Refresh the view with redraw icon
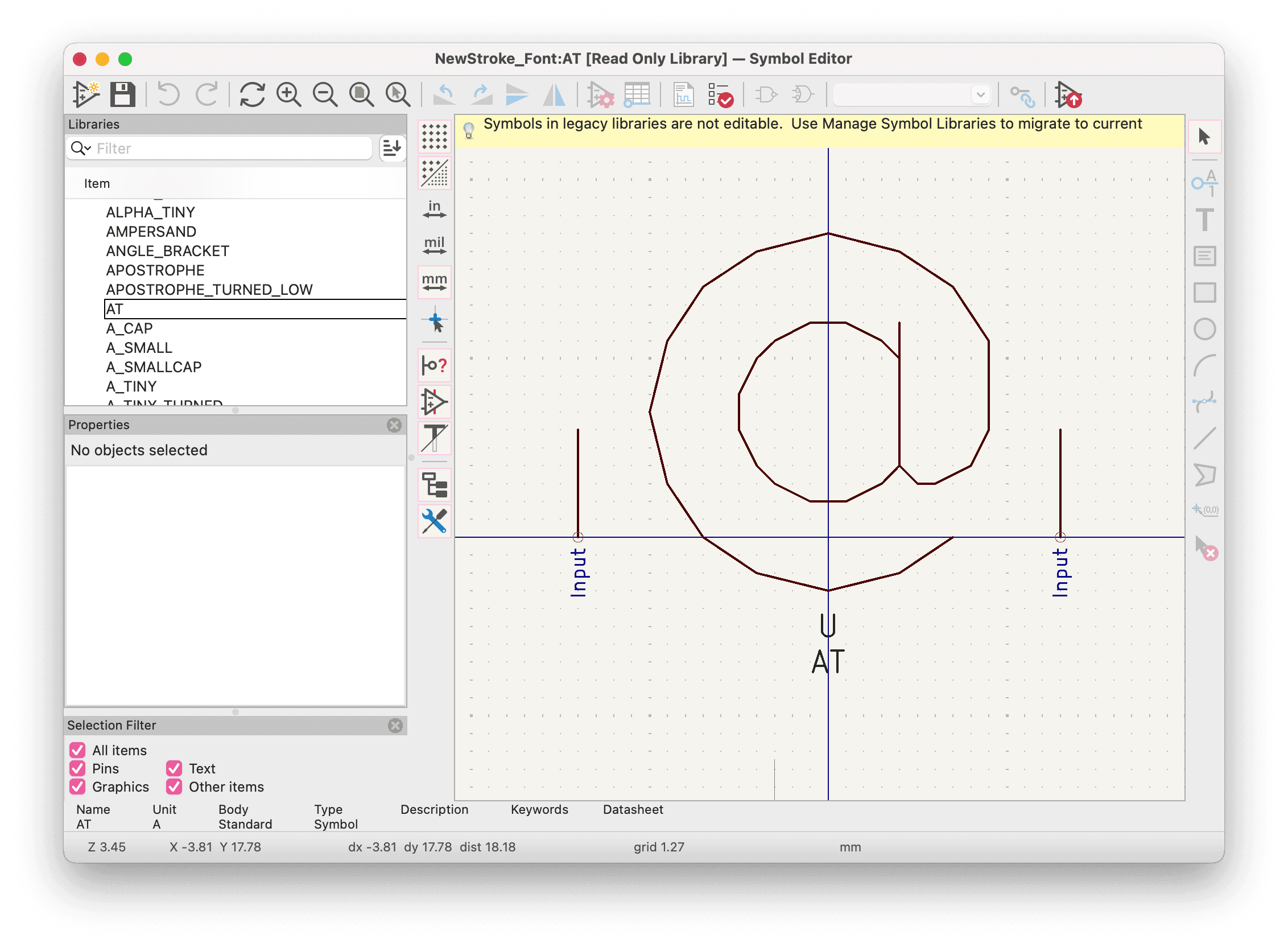 coord(252,94)
